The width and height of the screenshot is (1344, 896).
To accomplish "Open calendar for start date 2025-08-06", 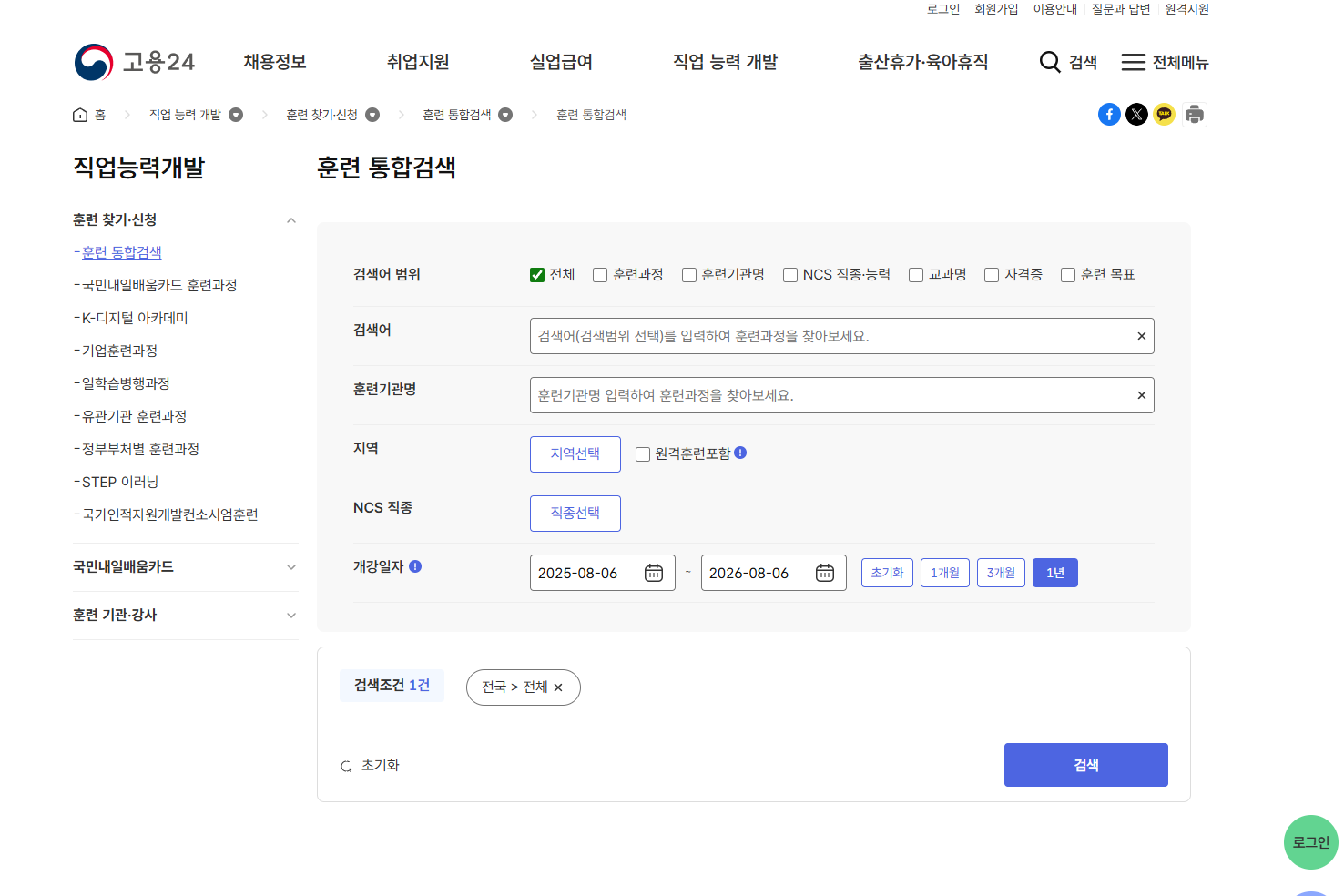I will coord(654,573).
